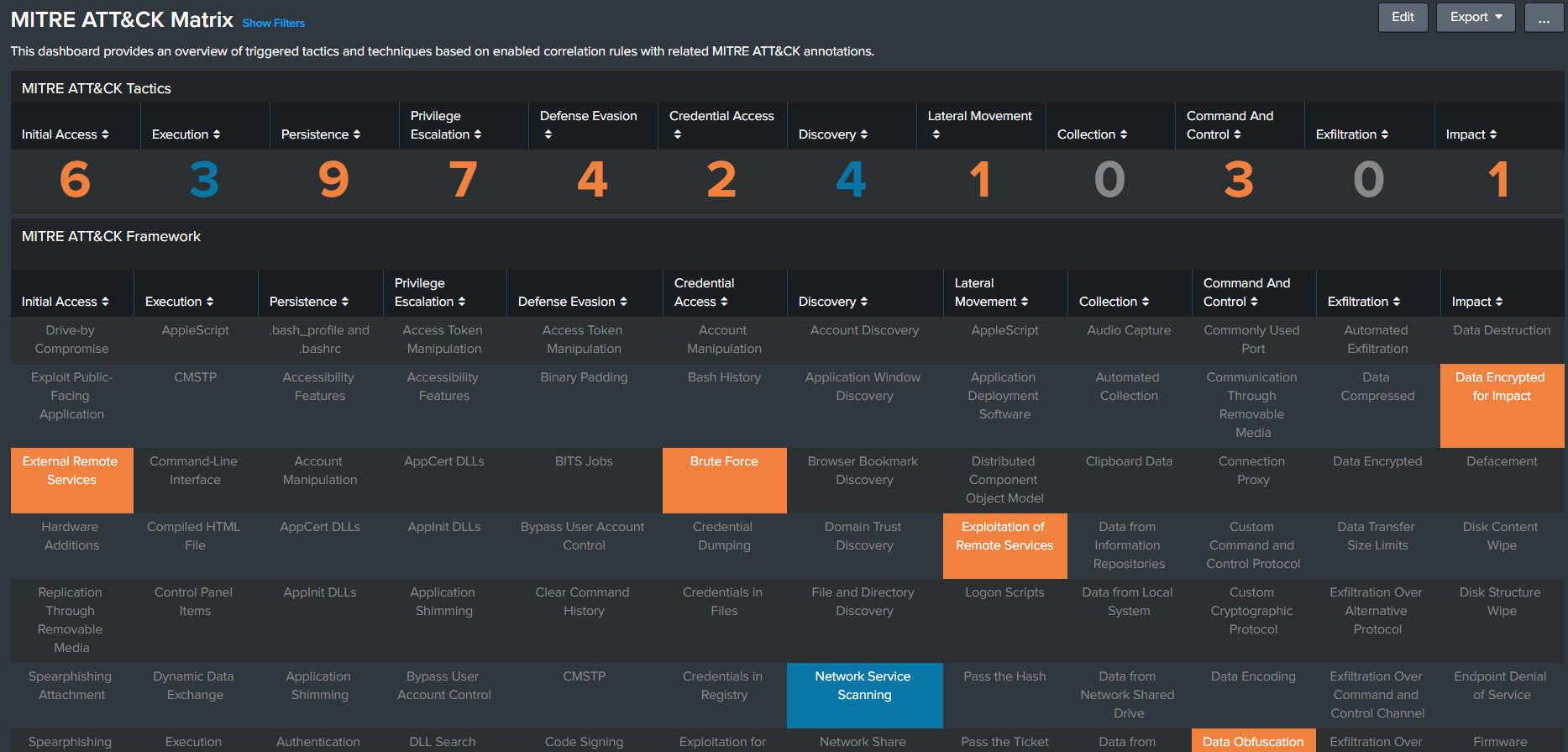This screenshot has height=752, width=1568.
Task: Click the Binary Padding technique
Action: (584, 377)
